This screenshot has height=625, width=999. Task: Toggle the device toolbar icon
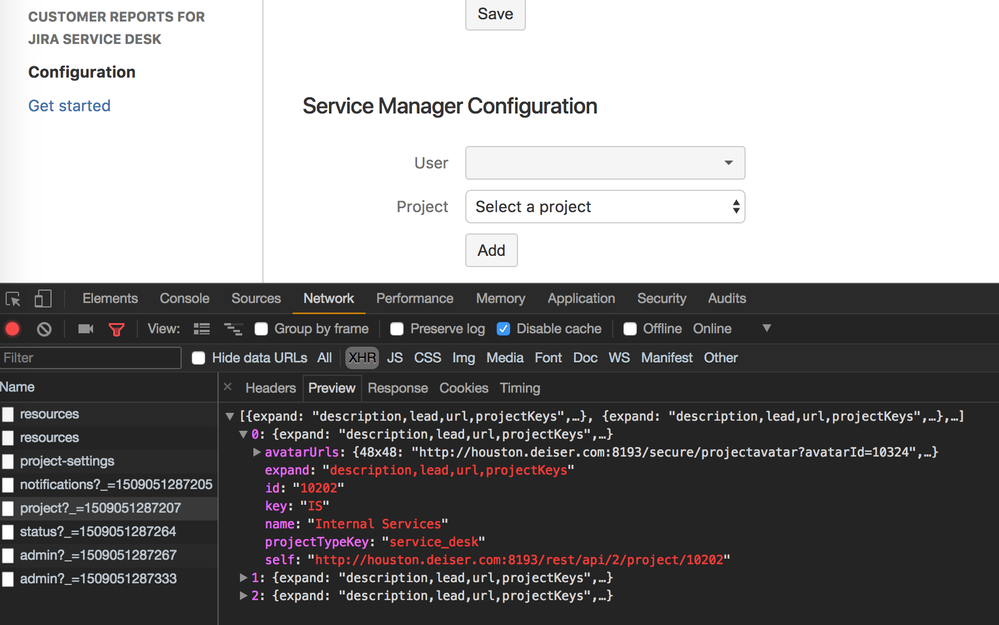pos(43,299)
